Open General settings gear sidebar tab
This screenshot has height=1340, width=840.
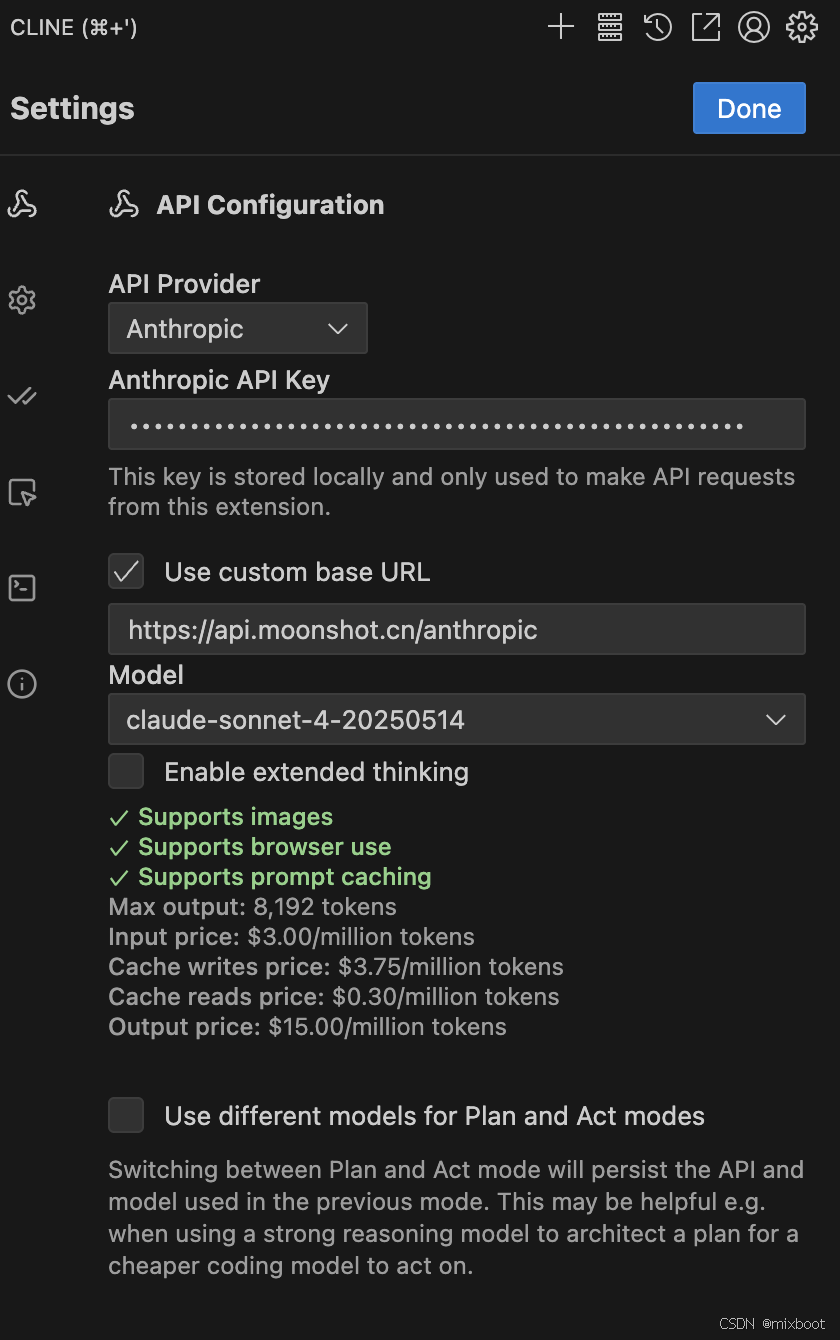pos(22,300)
